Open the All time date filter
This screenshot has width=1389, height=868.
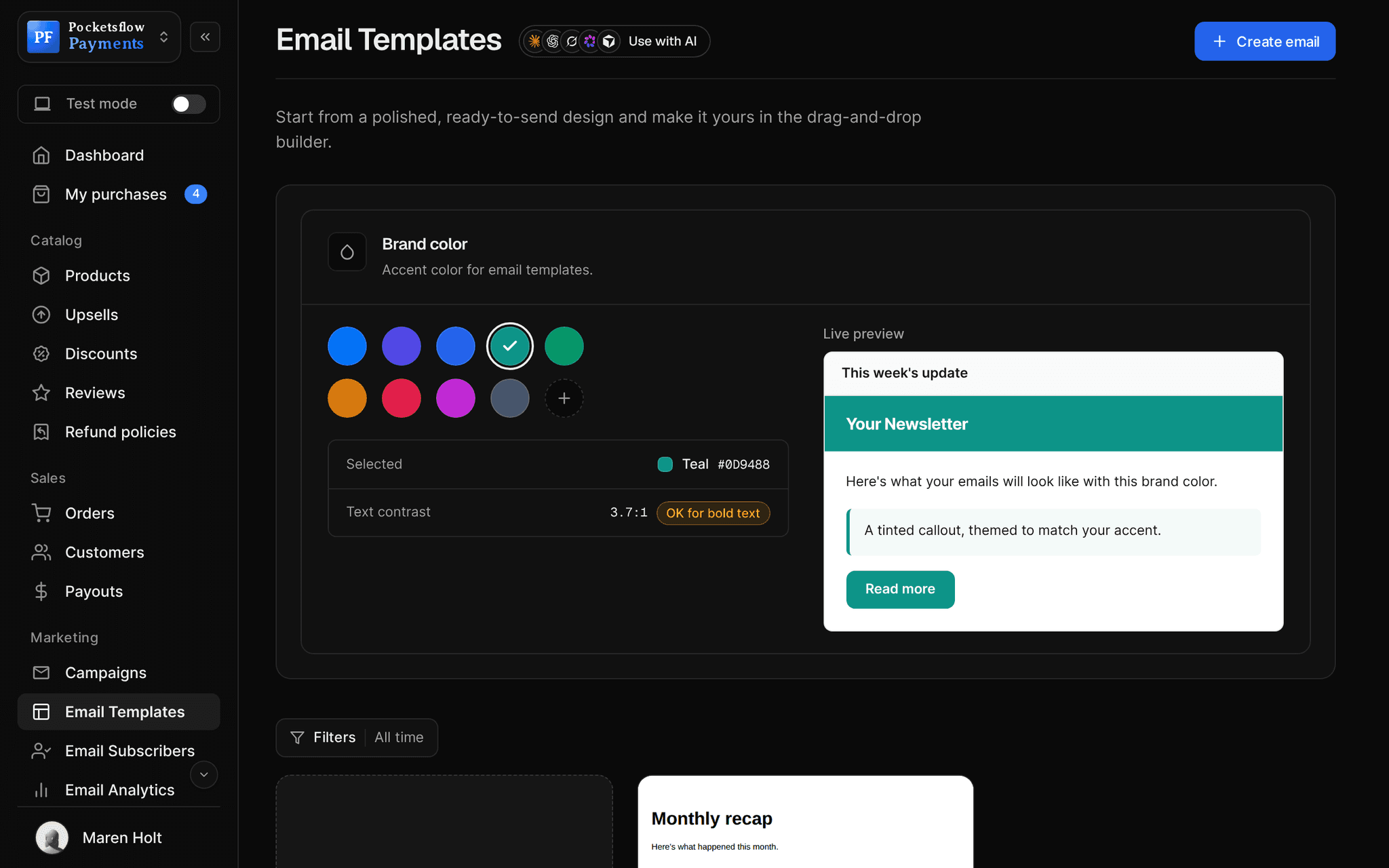pos(399,738)
